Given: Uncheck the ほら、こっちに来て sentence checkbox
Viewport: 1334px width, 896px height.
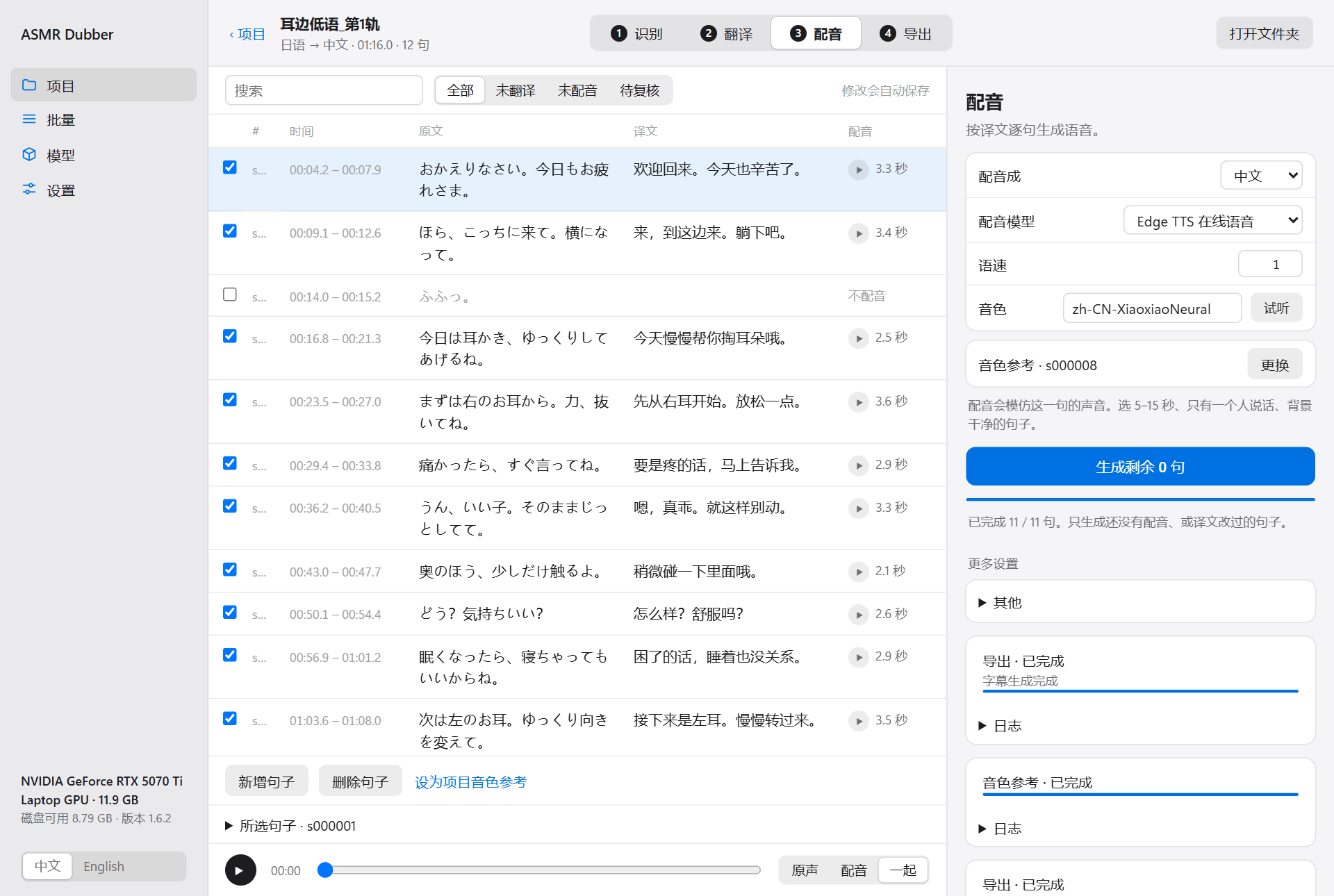Looking at the screenshot, I should click(x=230, y=231).
